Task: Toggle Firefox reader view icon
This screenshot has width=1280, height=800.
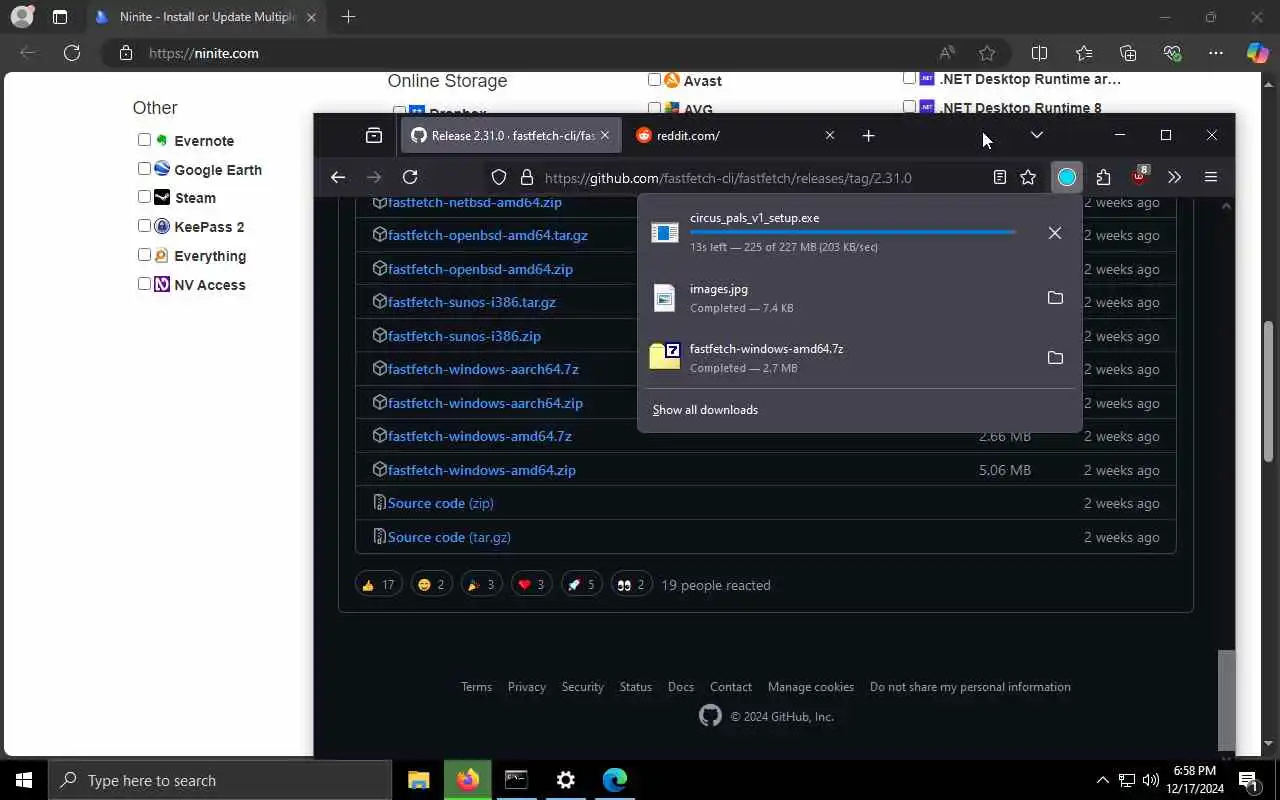Action: [999, 178]
